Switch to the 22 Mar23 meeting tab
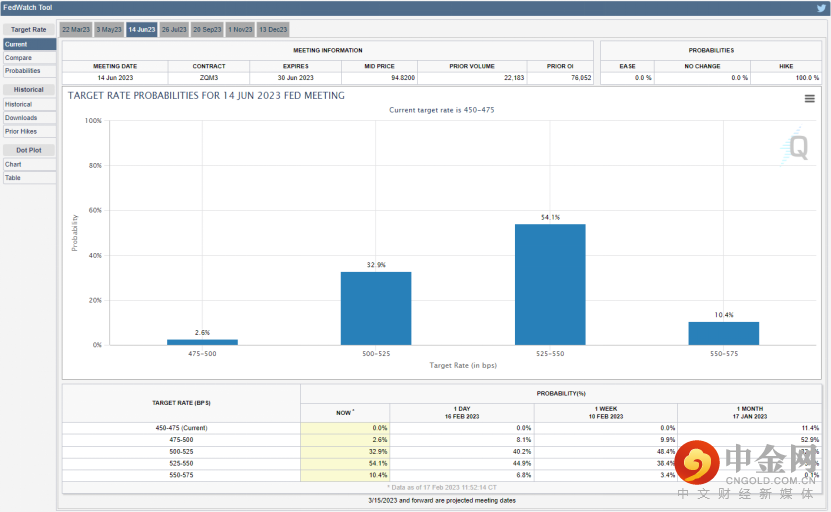 tap(76, 30)
